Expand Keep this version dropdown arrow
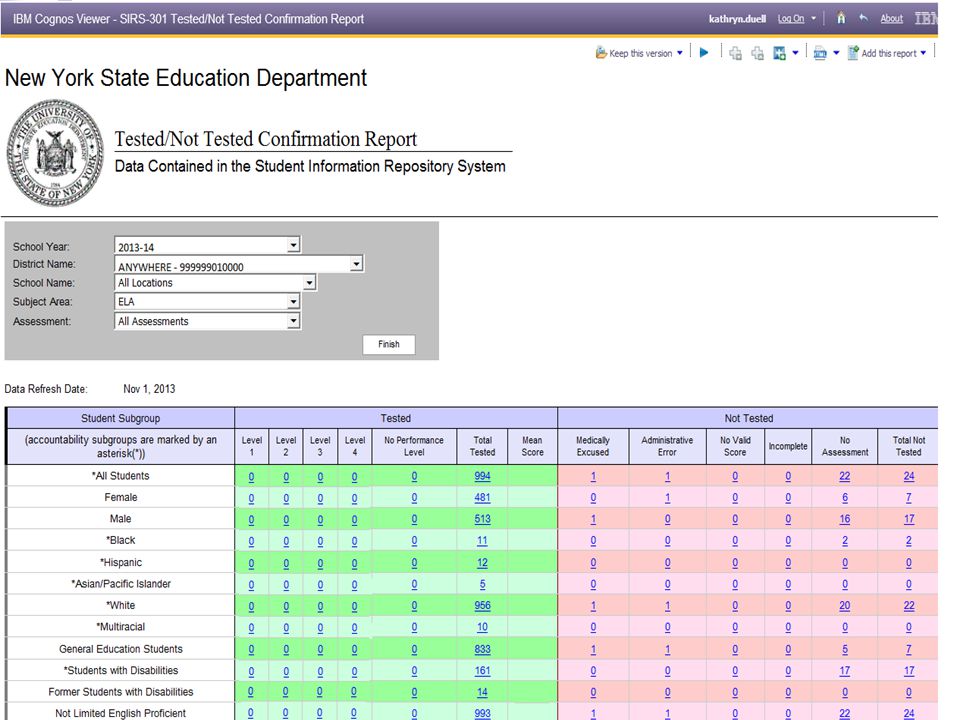Image resolution: width=960 pixels, height=720 pixels. pyautogui.click(x=680, y=53)
